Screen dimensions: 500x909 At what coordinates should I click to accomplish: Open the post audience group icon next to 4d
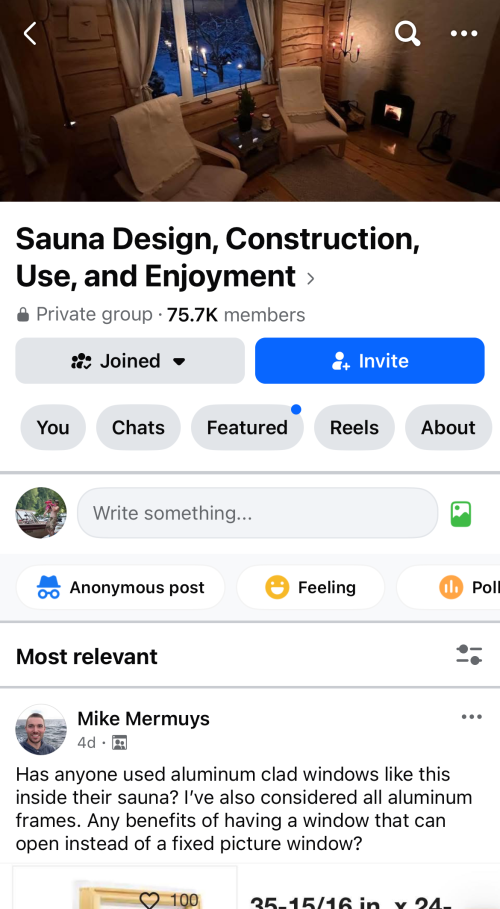pyautogui.click(x=119, y=743)
